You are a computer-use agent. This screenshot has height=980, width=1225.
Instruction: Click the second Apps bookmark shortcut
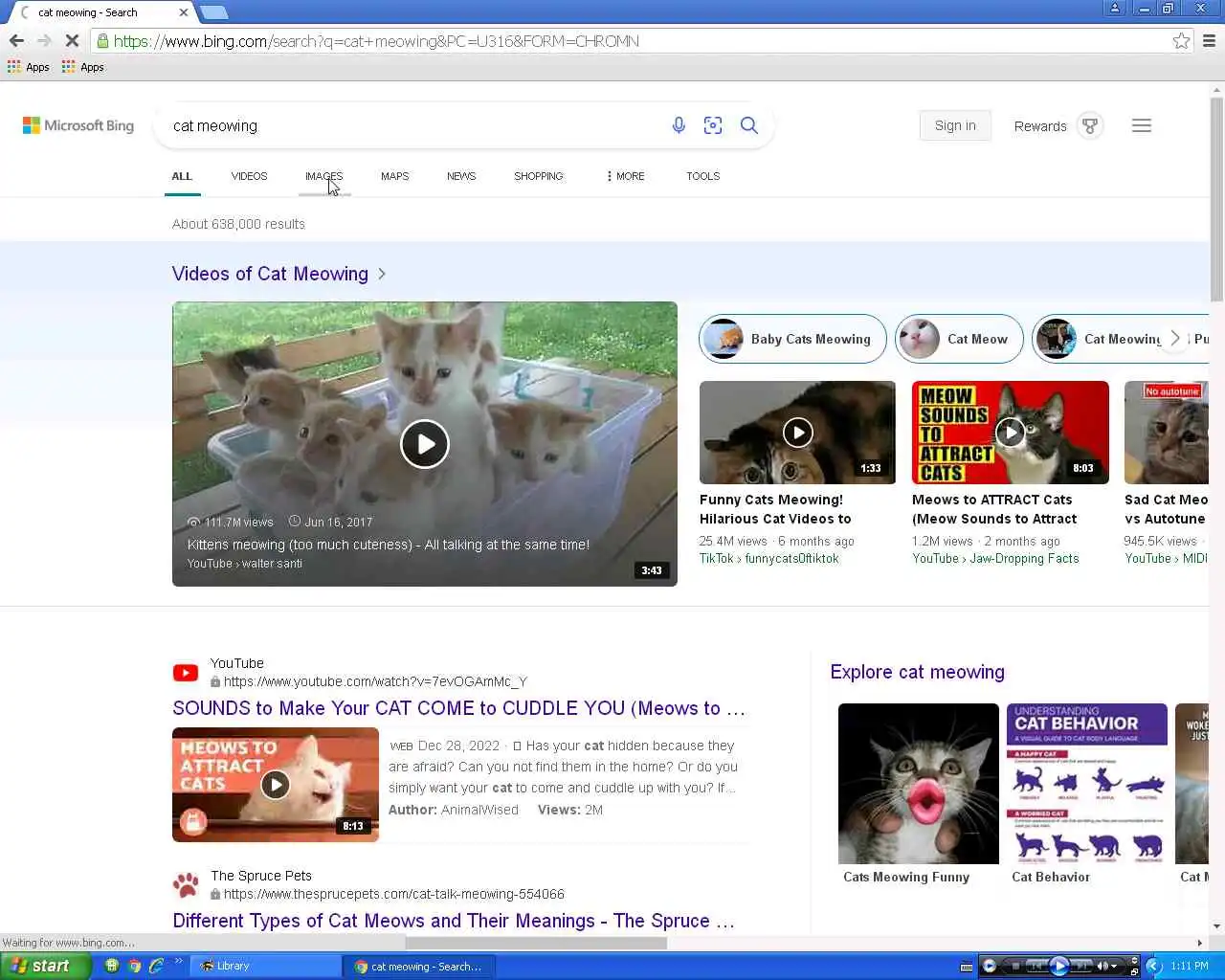coord(83,67)
